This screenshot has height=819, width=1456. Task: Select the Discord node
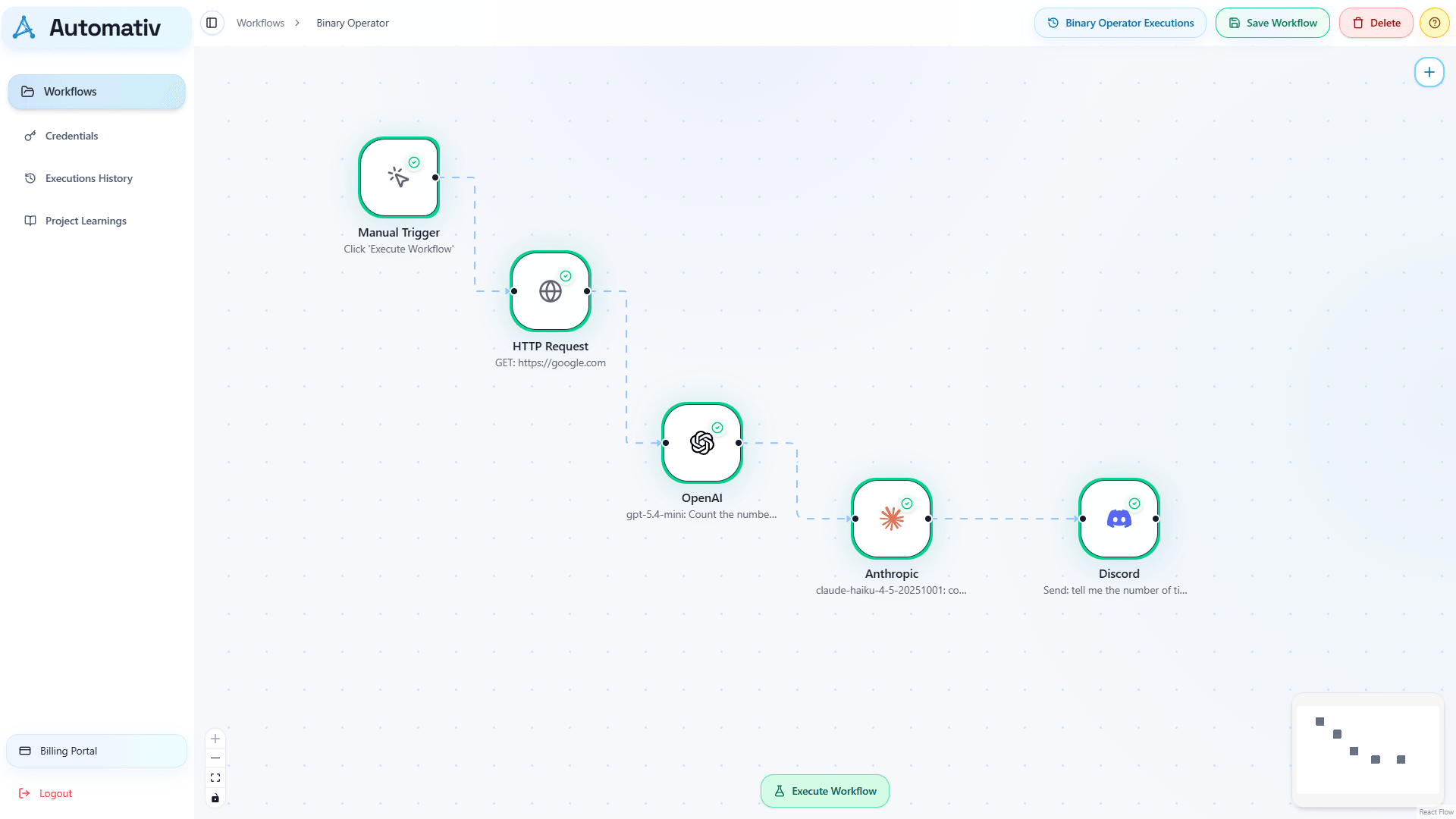coord(1119,519)
